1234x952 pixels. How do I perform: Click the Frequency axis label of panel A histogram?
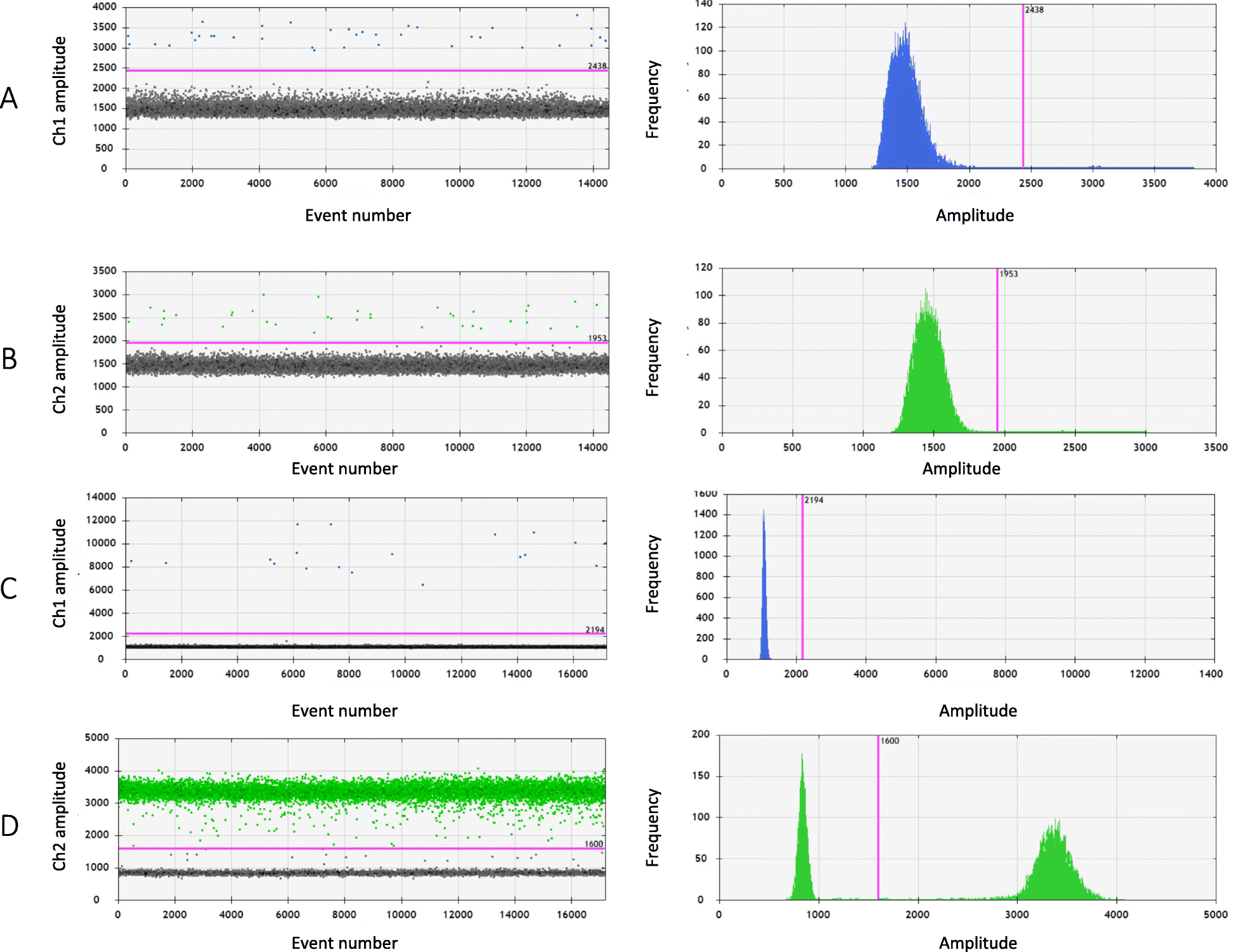tap(653, 100)
